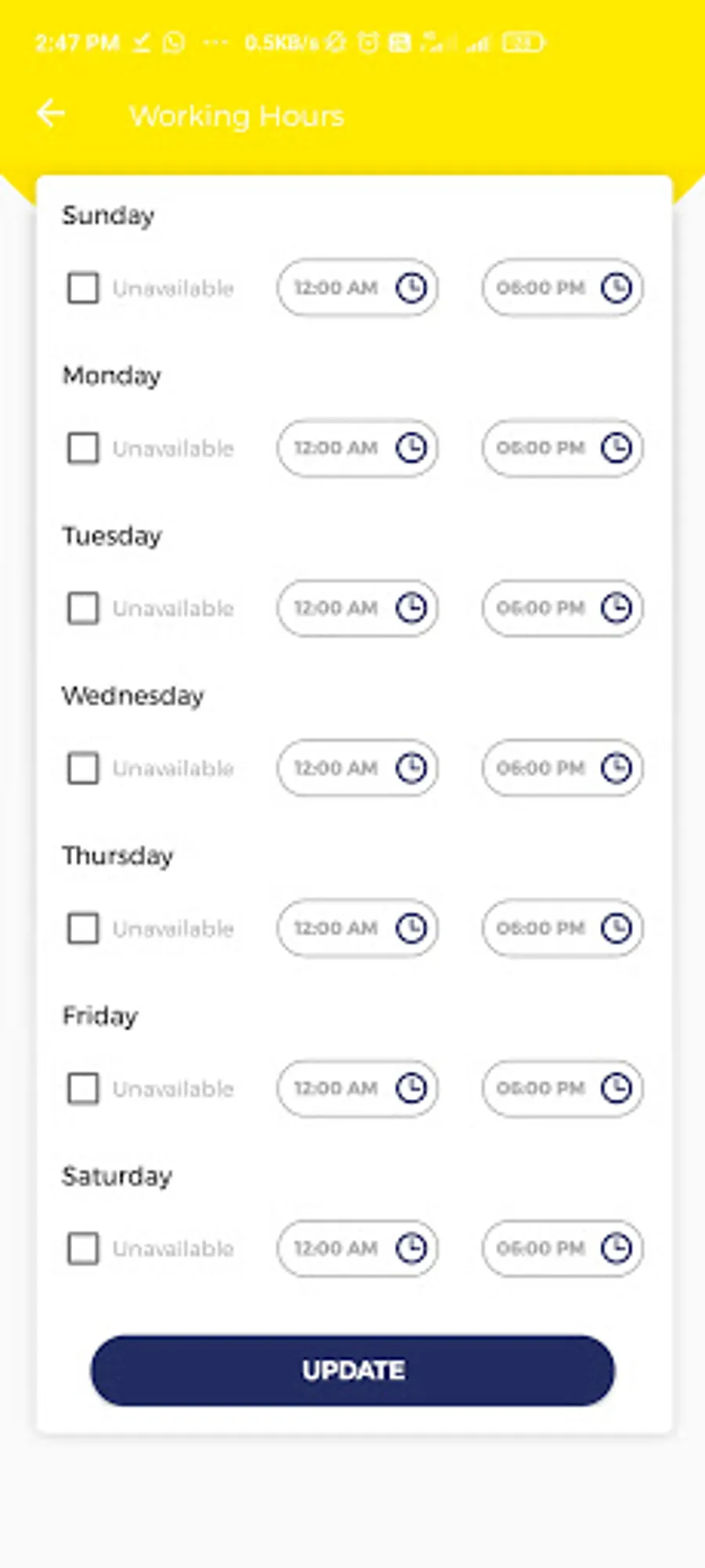Open Monday start time 12:00 AM field
Screen dimensions: 705x1568
(x=337, y=448)
